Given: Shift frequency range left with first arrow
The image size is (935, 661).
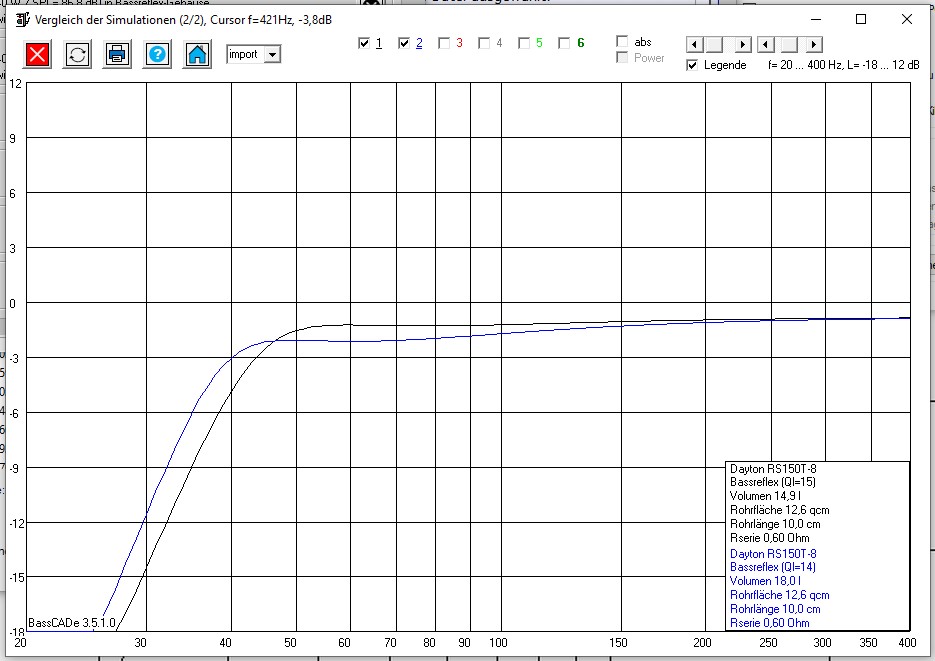Looking at the screenshot, I should pos(695,44).
